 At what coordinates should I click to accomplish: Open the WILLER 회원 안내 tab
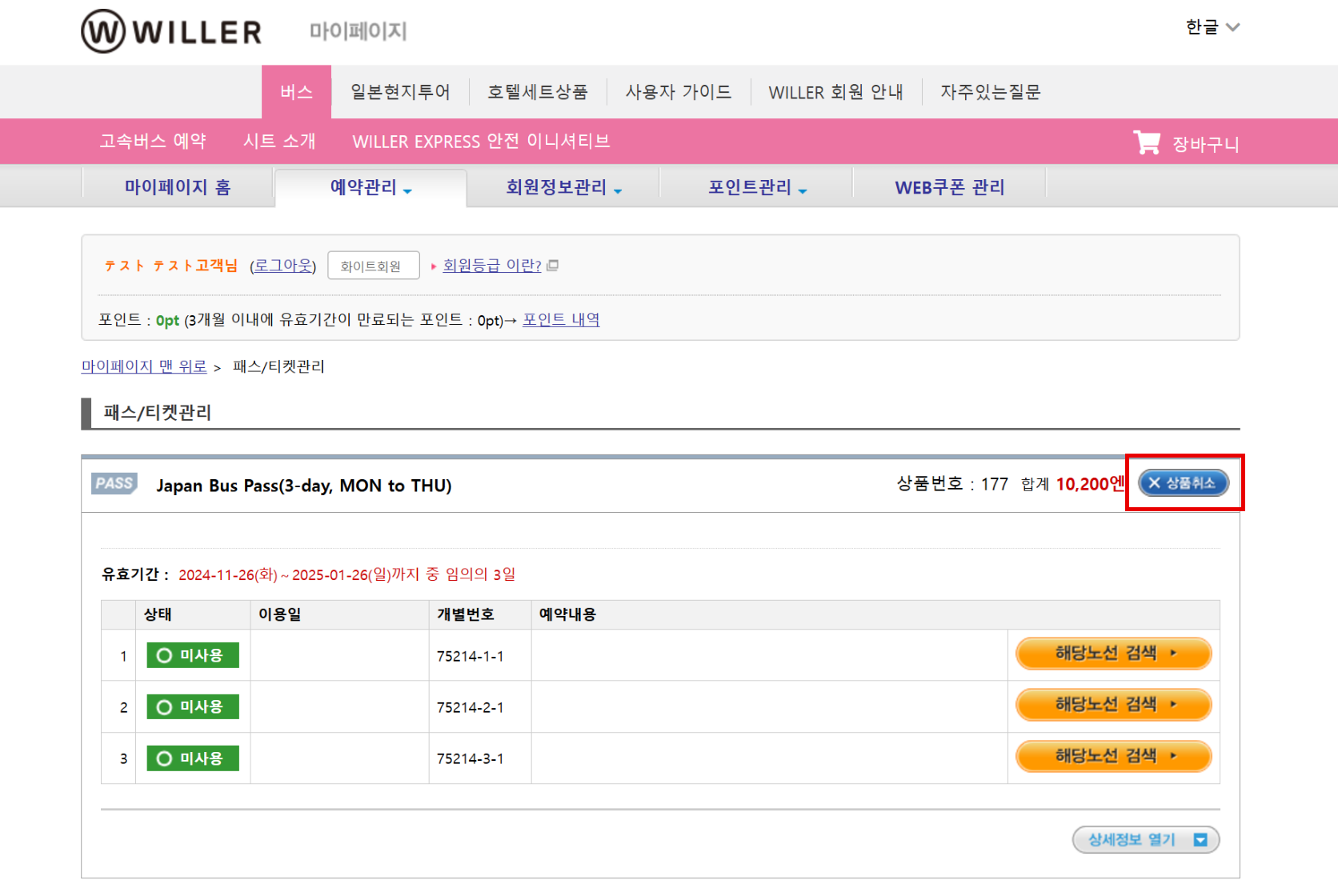835,92
